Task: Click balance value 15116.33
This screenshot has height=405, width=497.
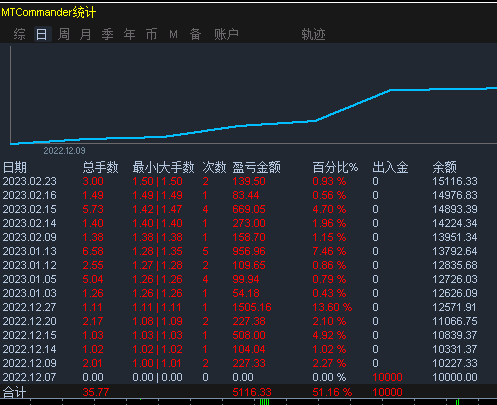Action: coord(455,181)
